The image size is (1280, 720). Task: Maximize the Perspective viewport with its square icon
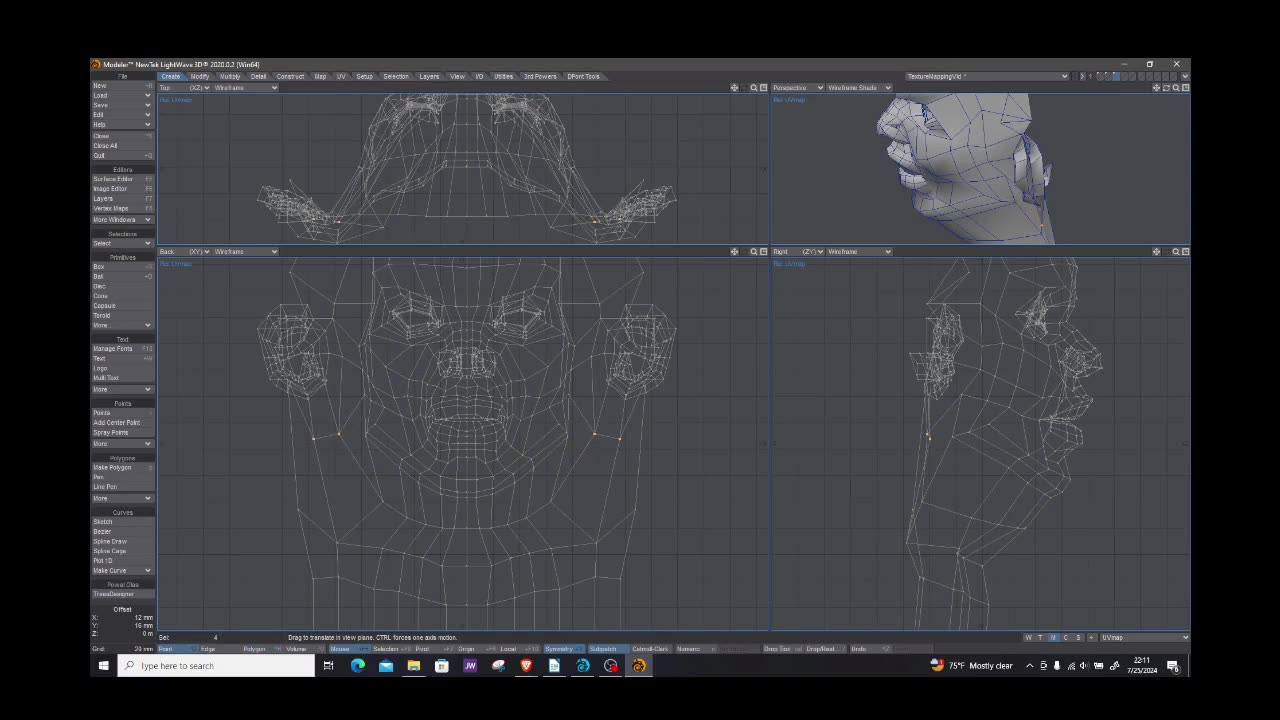(x=1185, y=88)
